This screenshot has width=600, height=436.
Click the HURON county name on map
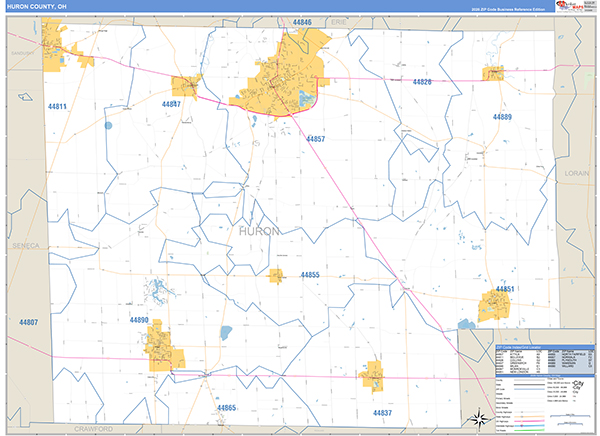click(x=259, y=231)
